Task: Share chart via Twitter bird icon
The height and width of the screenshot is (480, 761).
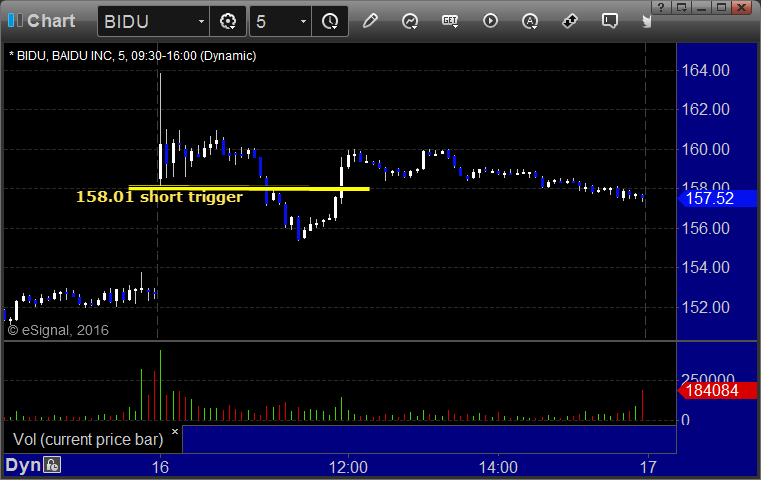Action: [646, 21]
